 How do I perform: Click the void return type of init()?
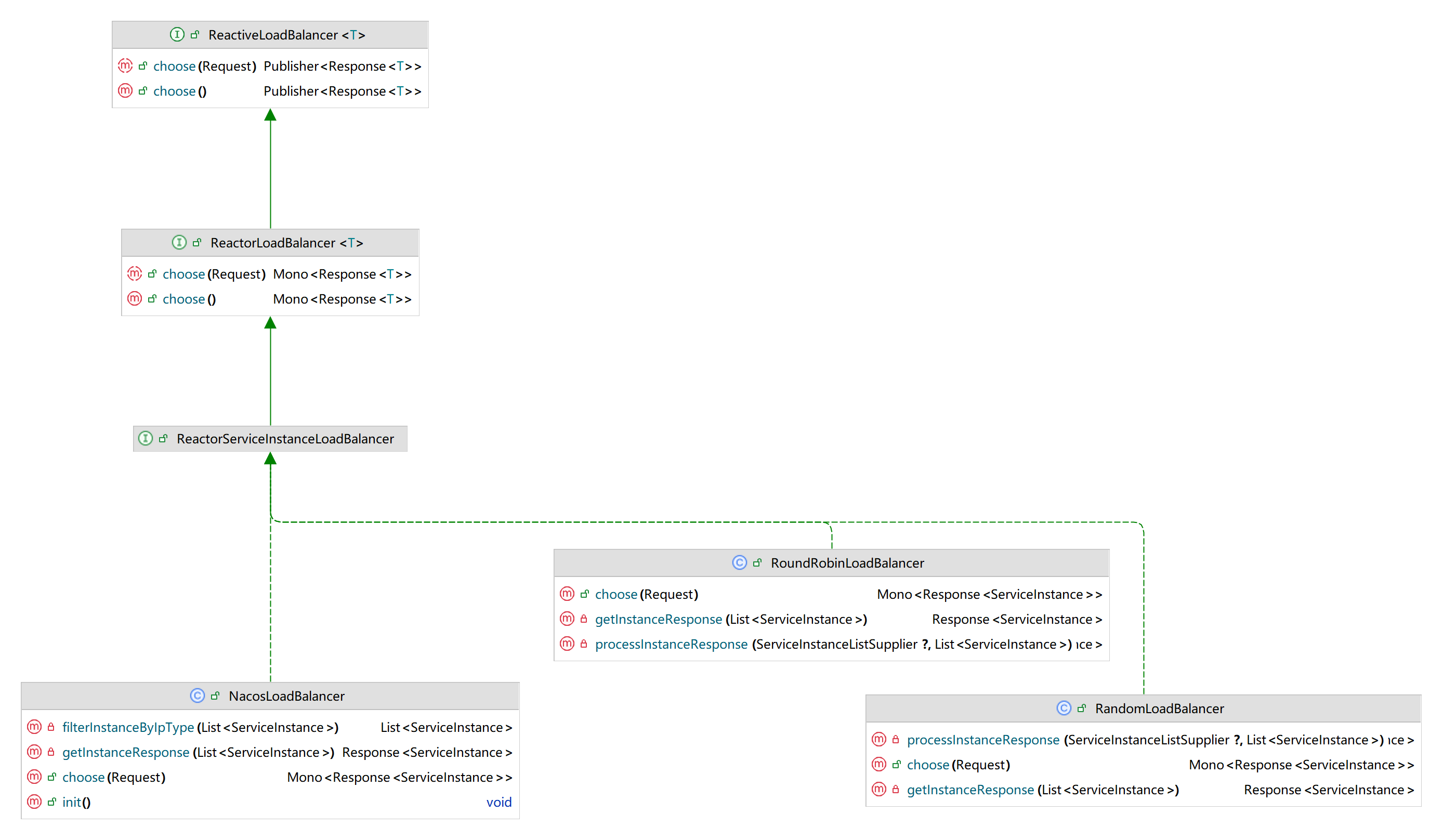coord(499,802)
